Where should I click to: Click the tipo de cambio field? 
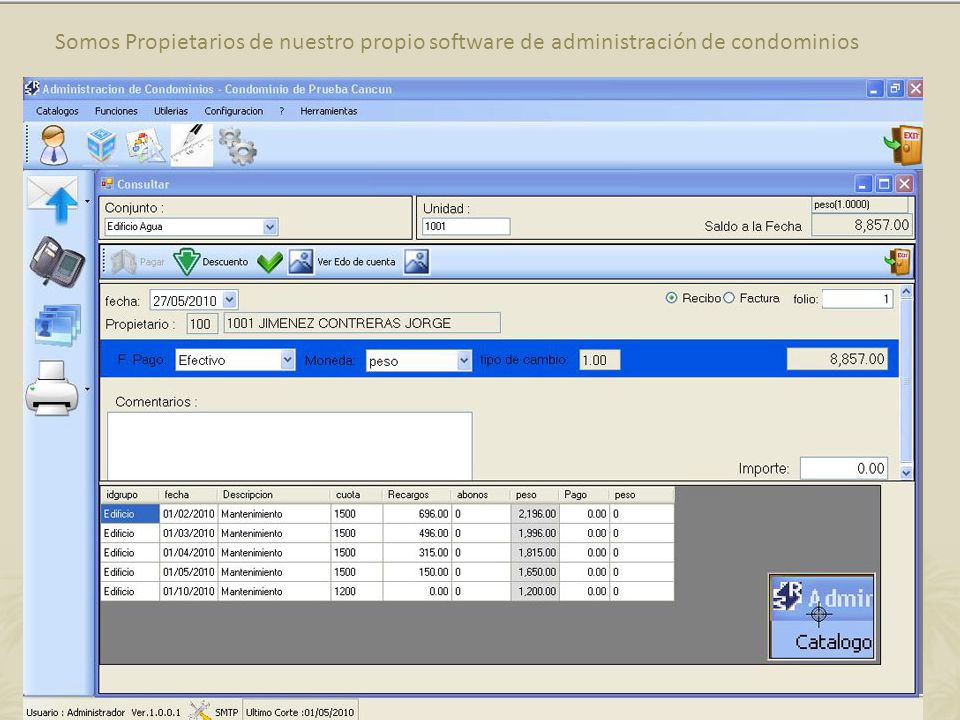point(599,360)
